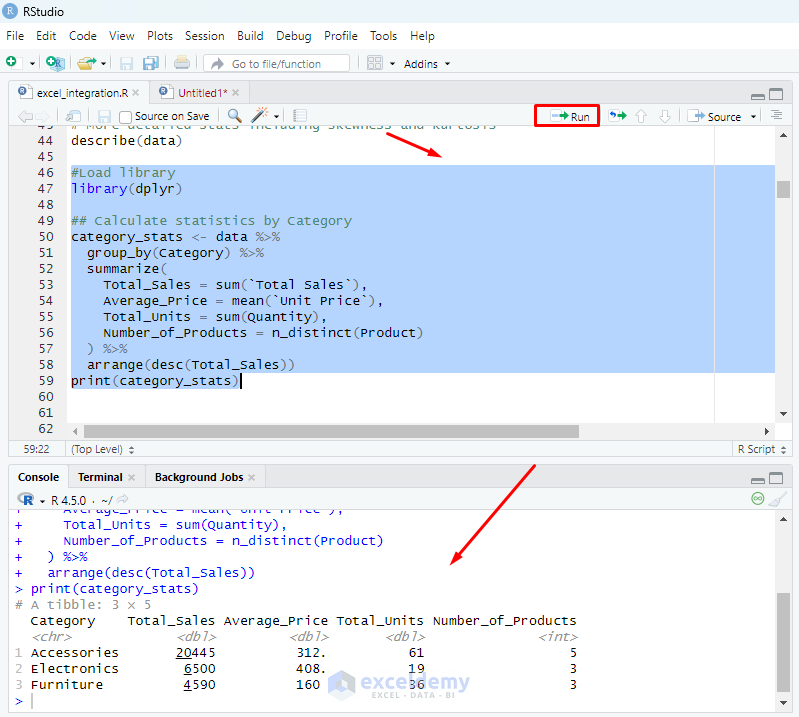Minimize the source editor pane
The height and width of the screenshot is (717, 799).
(x=758, y=95)
